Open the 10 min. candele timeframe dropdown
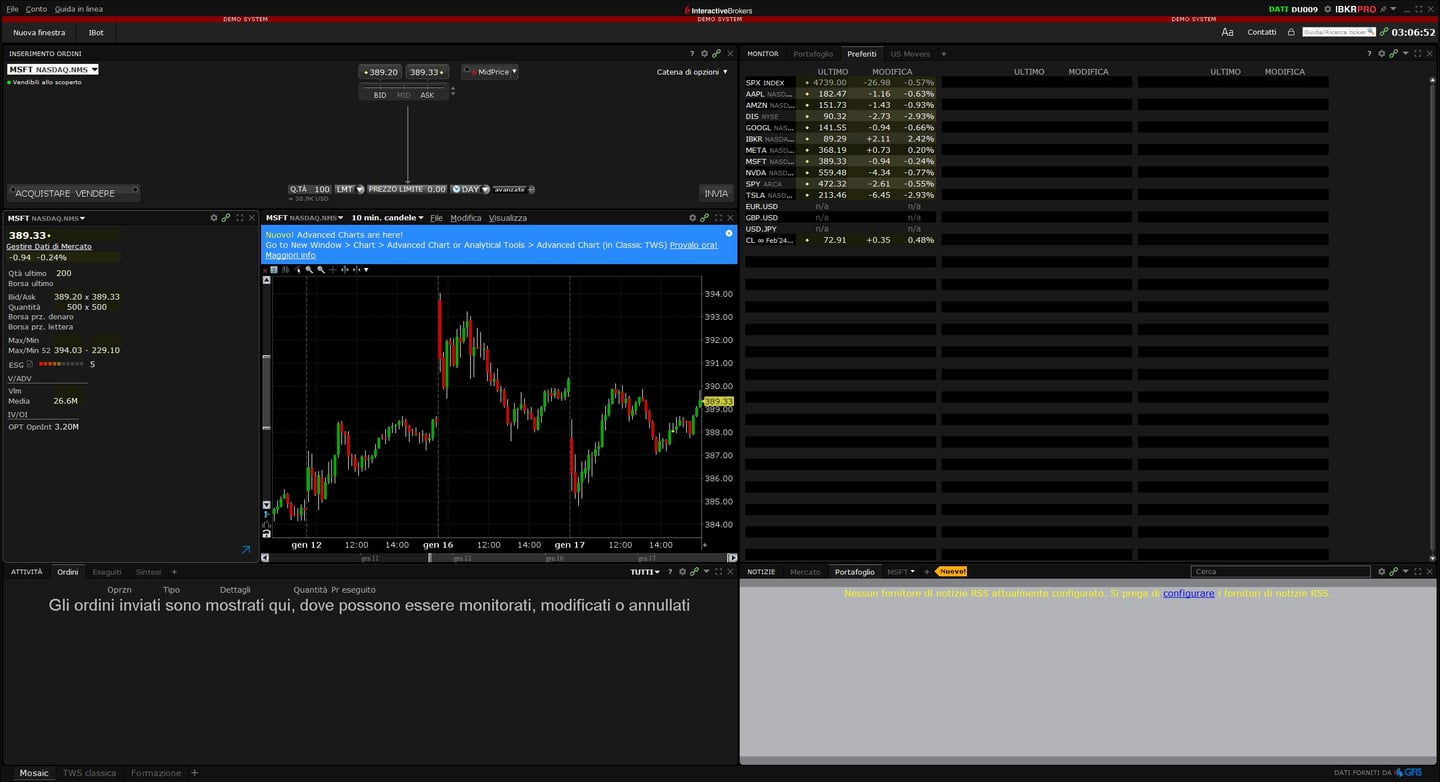 coord(386,217)
